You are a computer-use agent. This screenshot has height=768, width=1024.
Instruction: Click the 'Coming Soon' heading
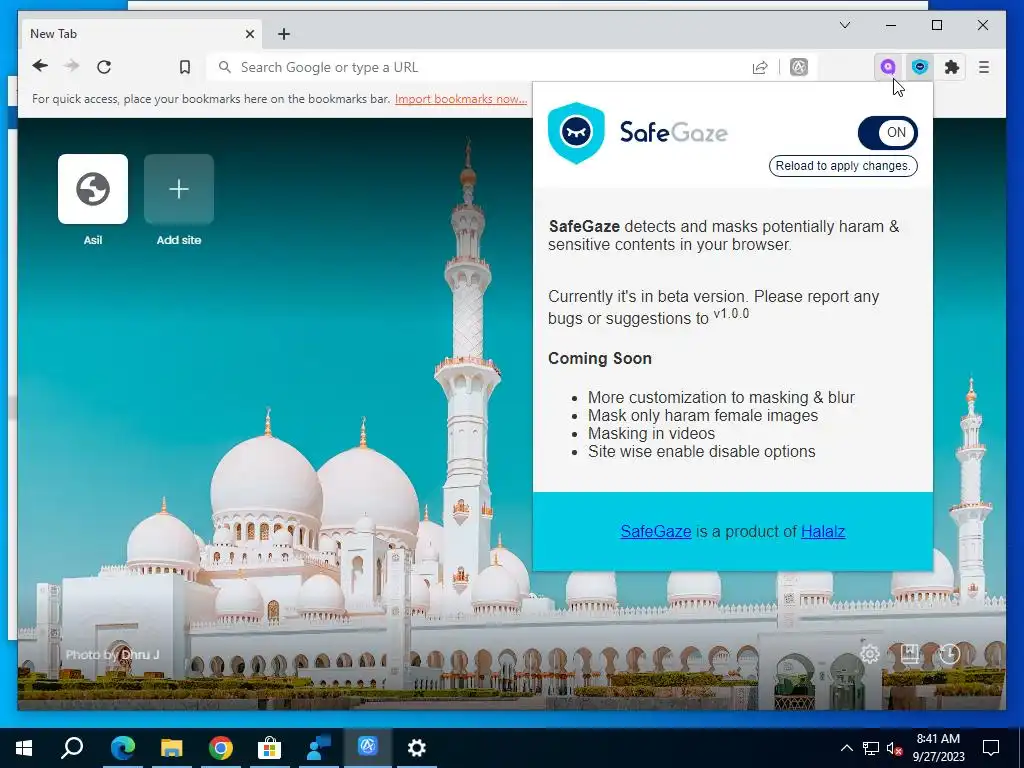[x=600, y=359]
